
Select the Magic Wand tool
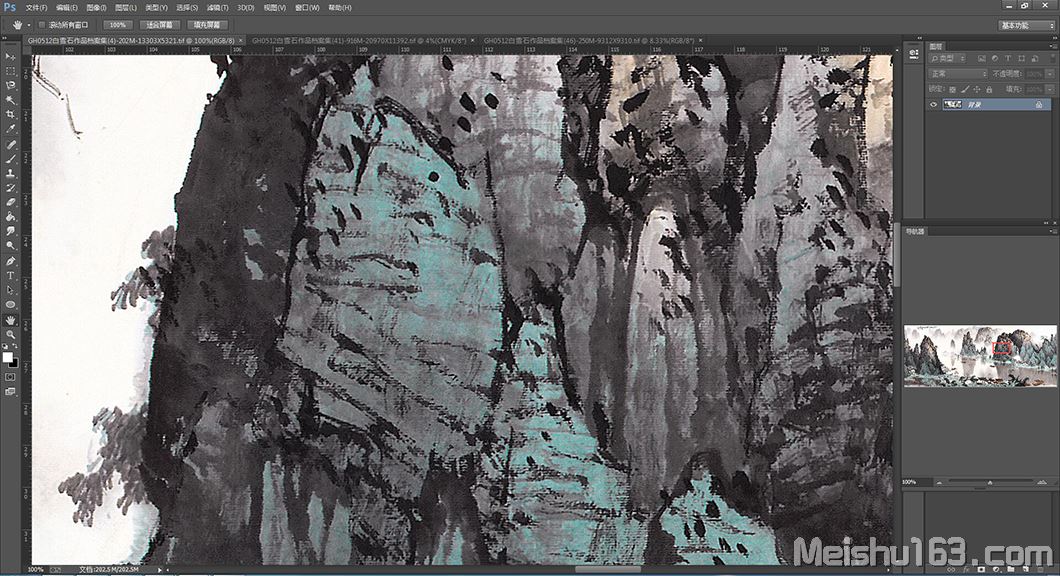click(x=10, y=100)
